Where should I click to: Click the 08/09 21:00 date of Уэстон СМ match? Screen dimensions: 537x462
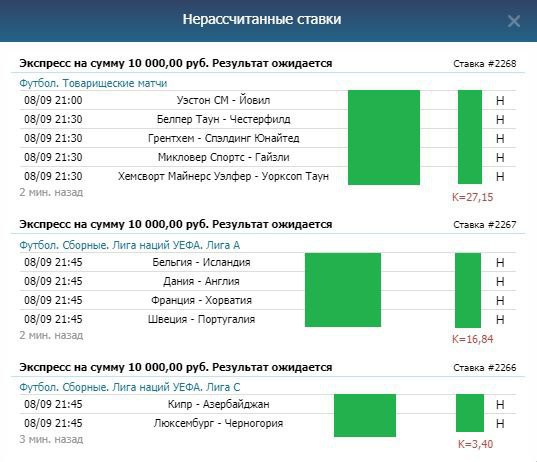[x=53, y=100]
